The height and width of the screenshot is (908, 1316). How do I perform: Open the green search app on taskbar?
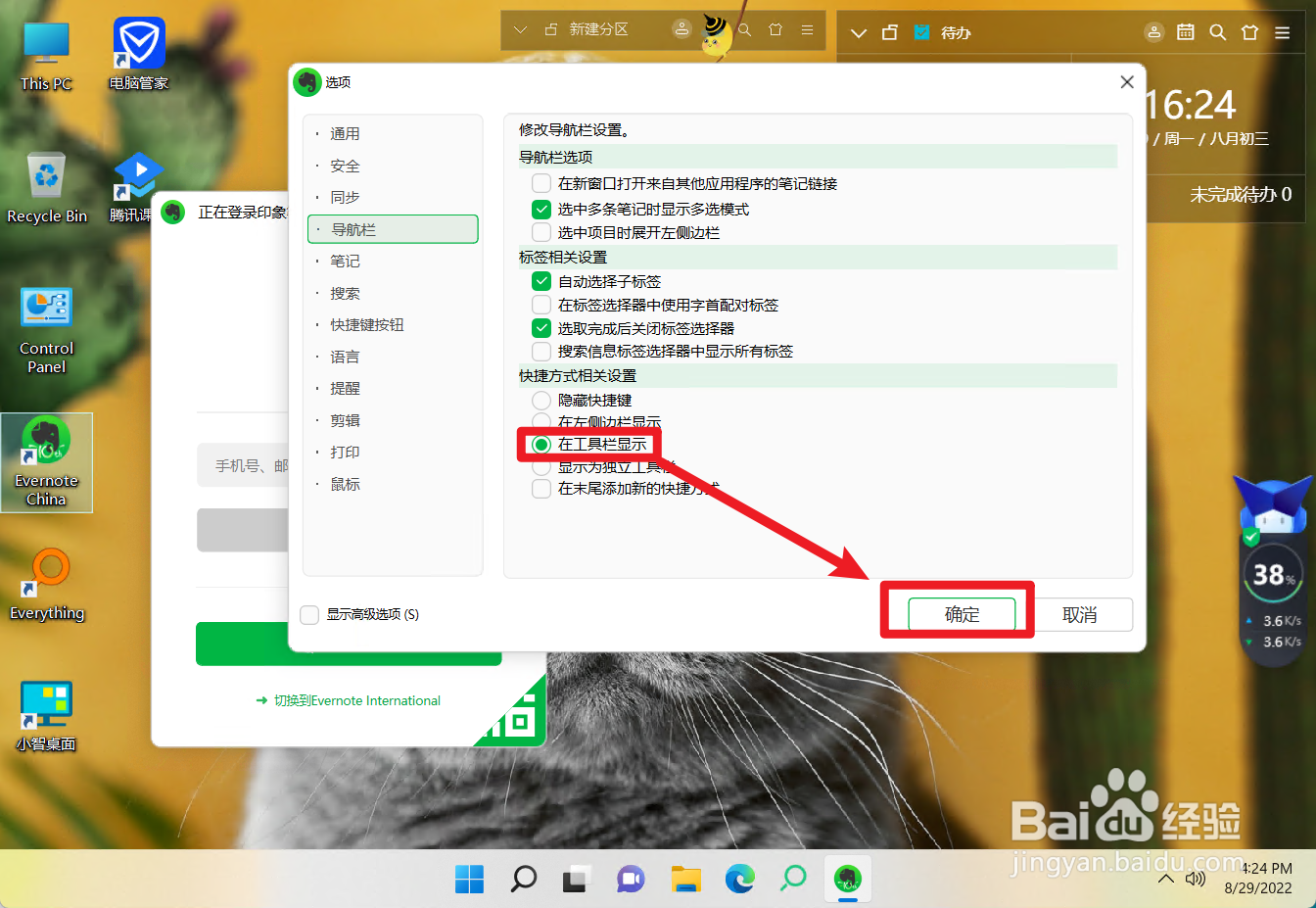click(793, 879)
